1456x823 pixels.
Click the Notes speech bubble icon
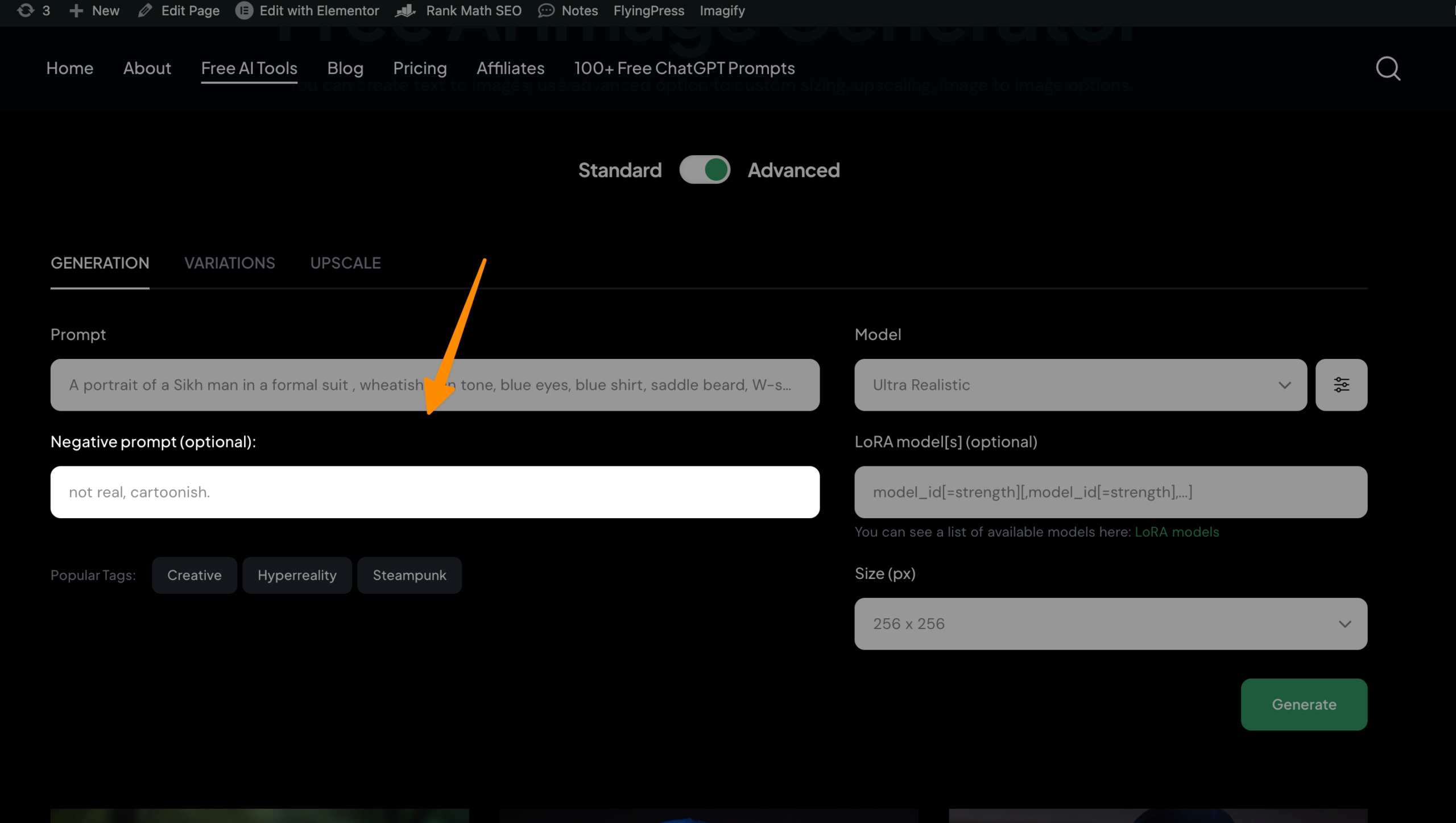(546, 10)
